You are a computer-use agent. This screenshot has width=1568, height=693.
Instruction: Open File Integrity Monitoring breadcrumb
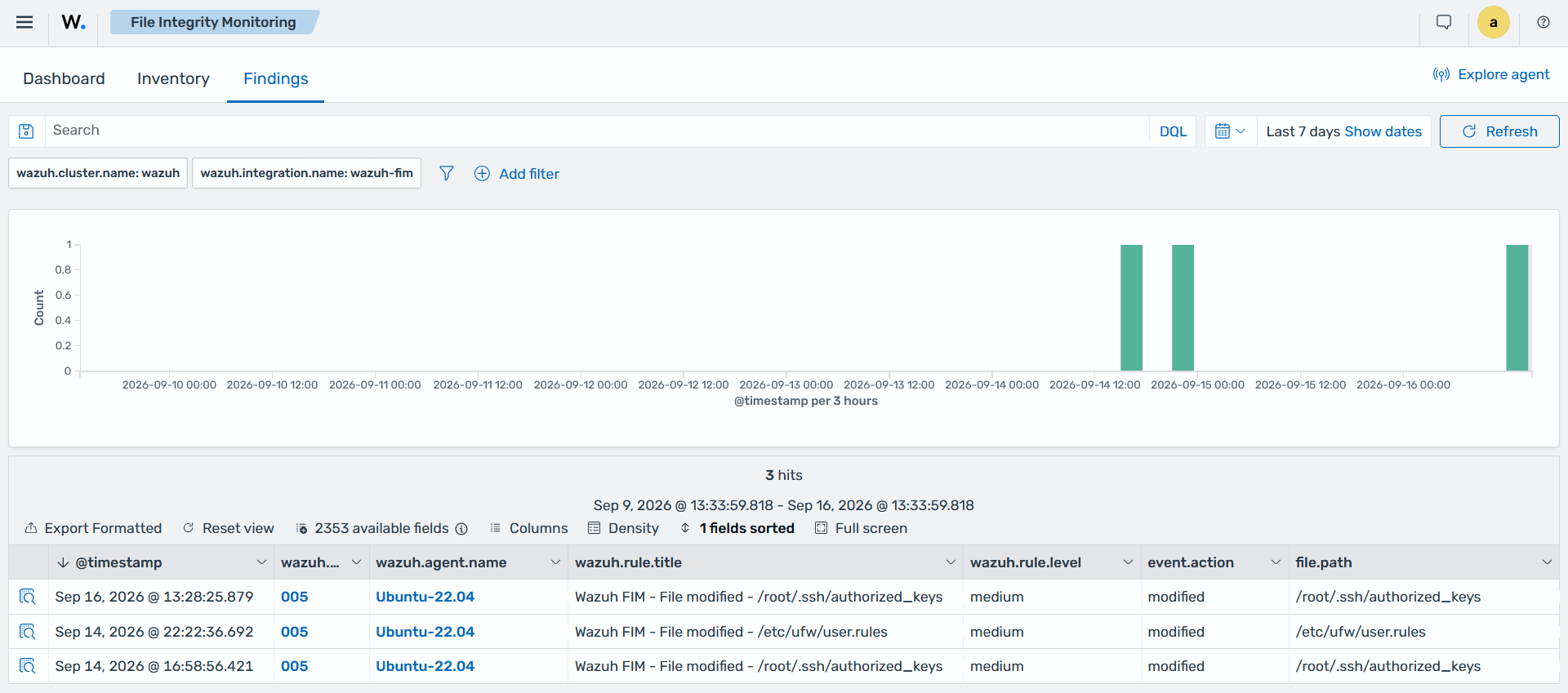click(x=213, y=22)
